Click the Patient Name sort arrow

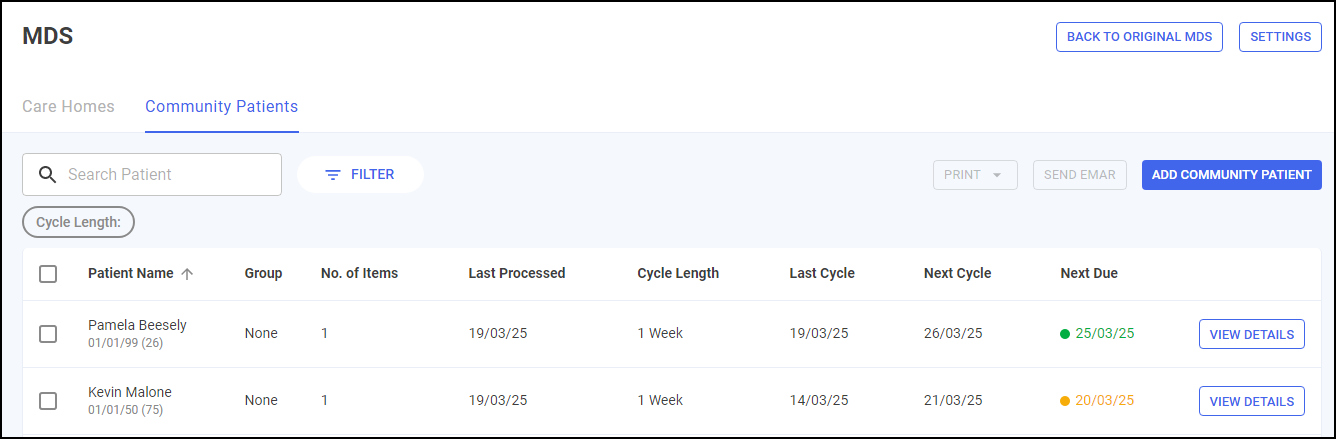click(187, 274)
